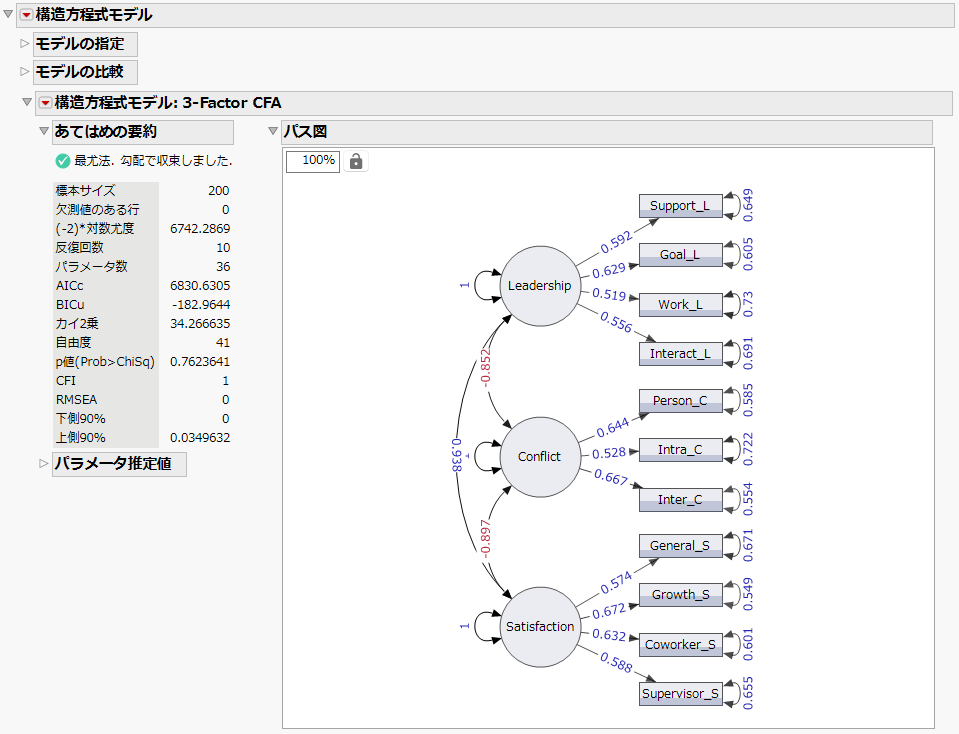Select the General_S variable box
959x734 pixels.
pos(680,546)
